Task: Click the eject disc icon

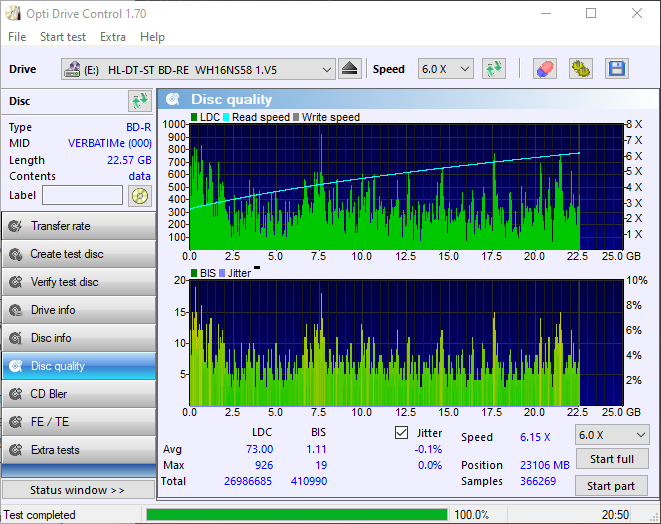Action: [349, 69]
